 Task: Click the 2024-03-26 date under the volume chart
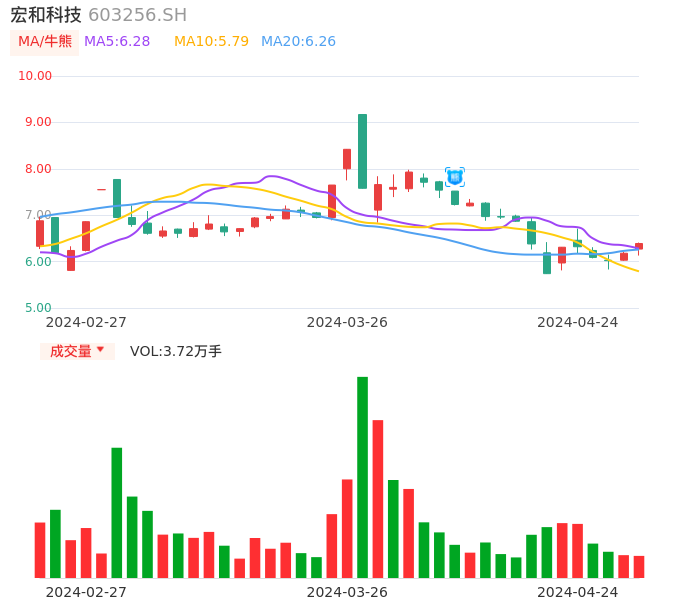tap(347, 592)
